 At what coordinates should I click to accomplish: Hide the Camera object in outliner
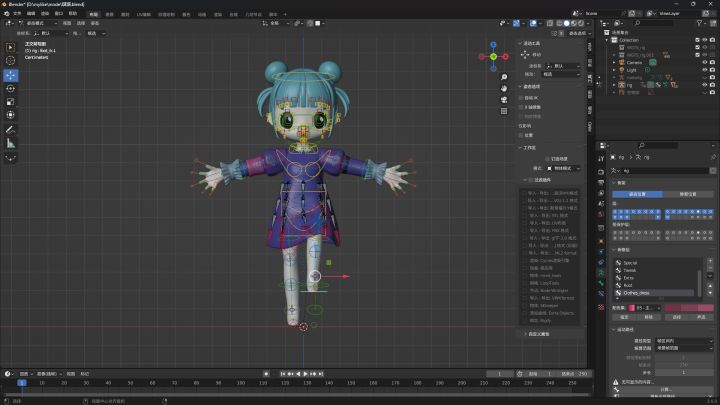pos(704,62)
